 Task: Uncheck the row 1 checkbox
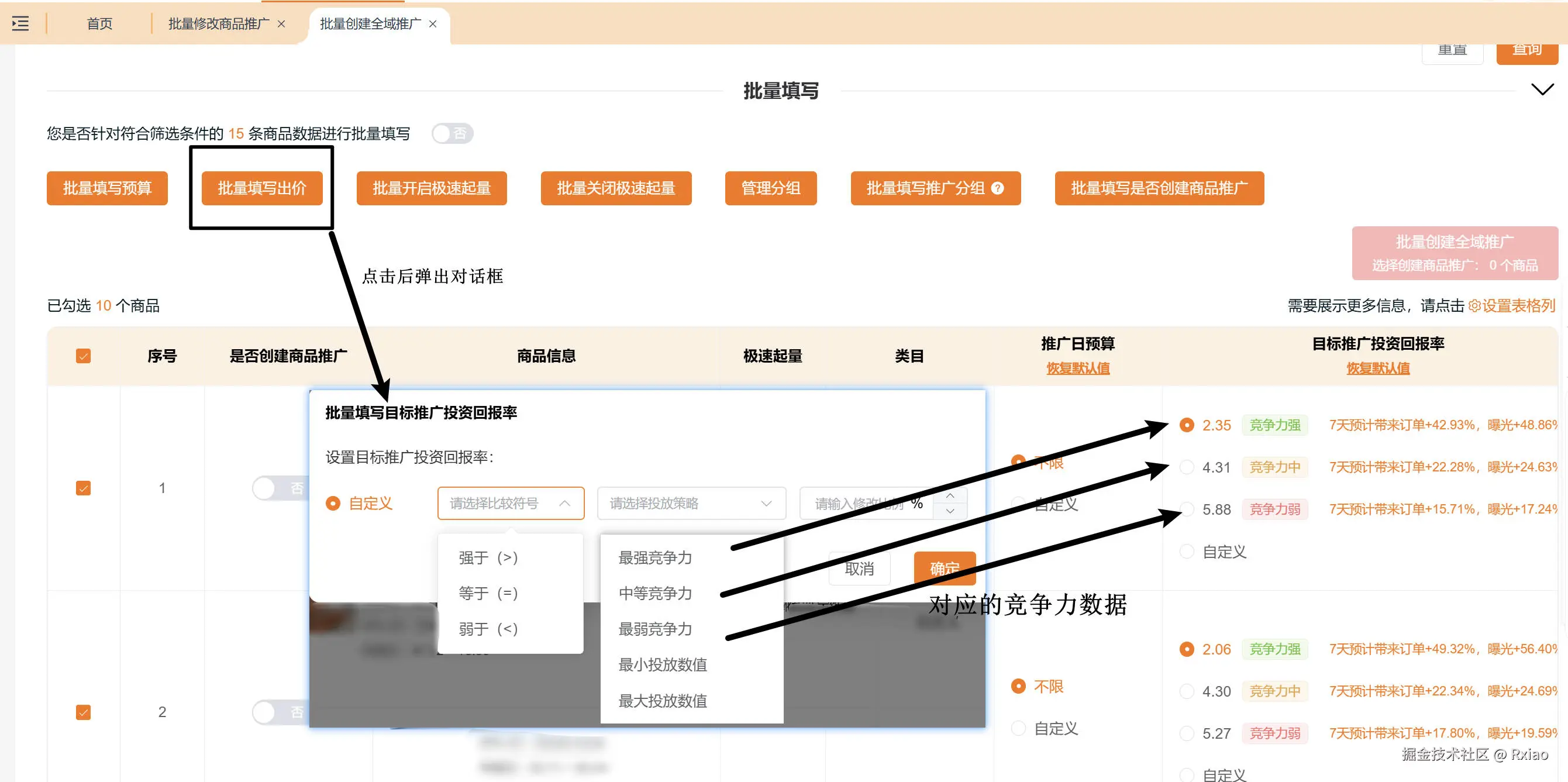point(84,488)
